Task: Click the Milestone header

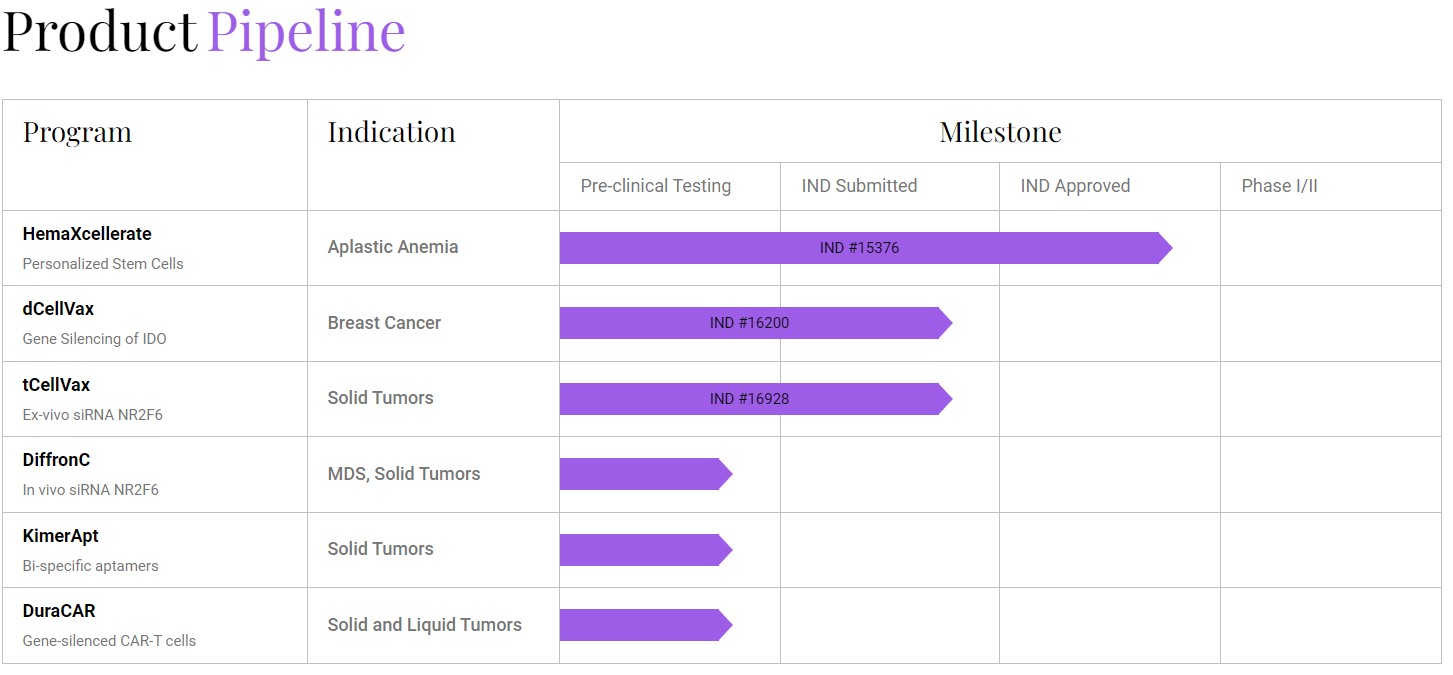Action: point(1000,132)
